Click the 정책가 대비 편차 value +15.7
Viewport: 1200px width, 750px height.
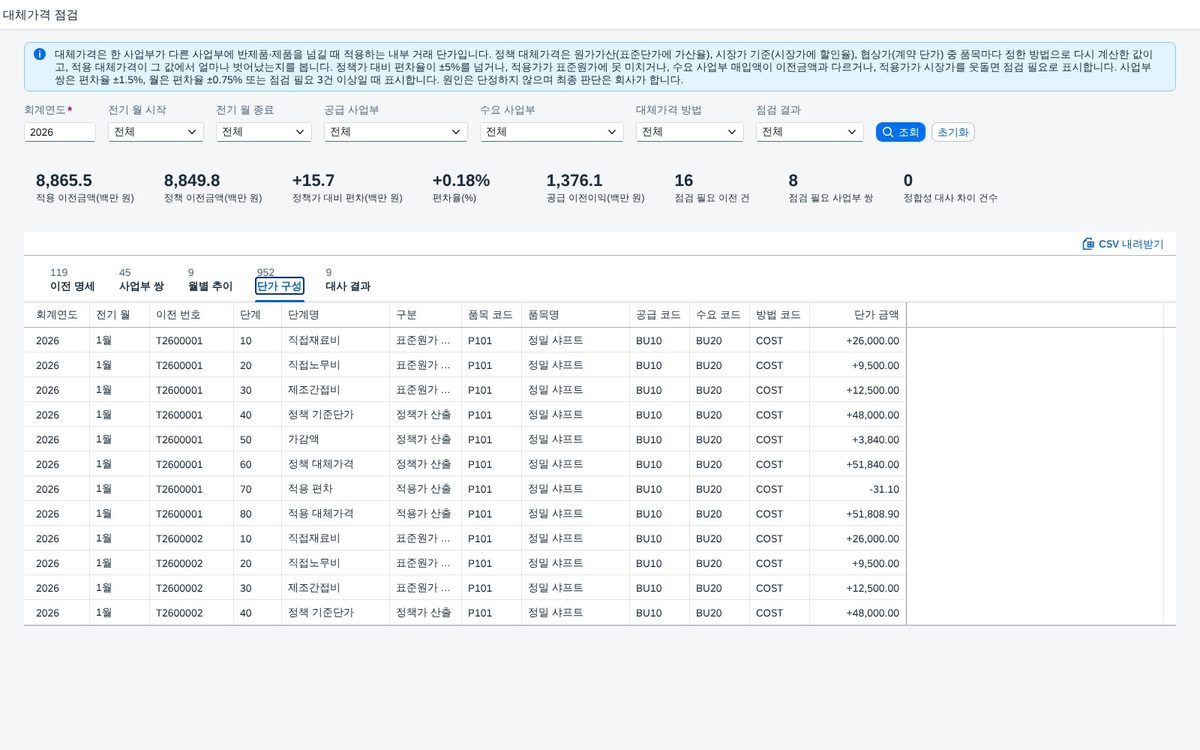pyautogui.click(x=313, y=181)
